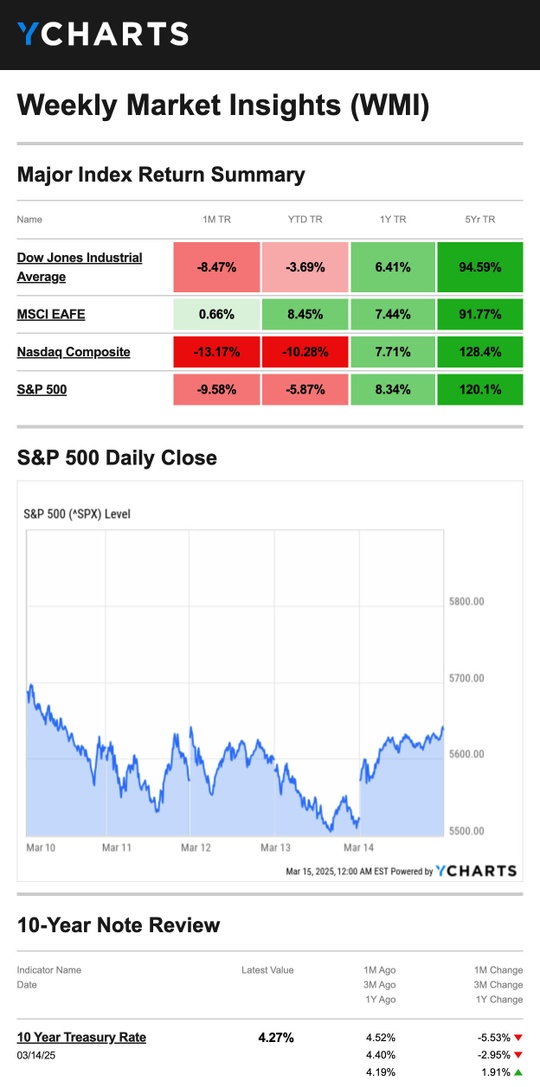Viewport: 540px width, 1087px height.
Task: Click the red down arrow beside -5.53%
Action: (518, 1038)
